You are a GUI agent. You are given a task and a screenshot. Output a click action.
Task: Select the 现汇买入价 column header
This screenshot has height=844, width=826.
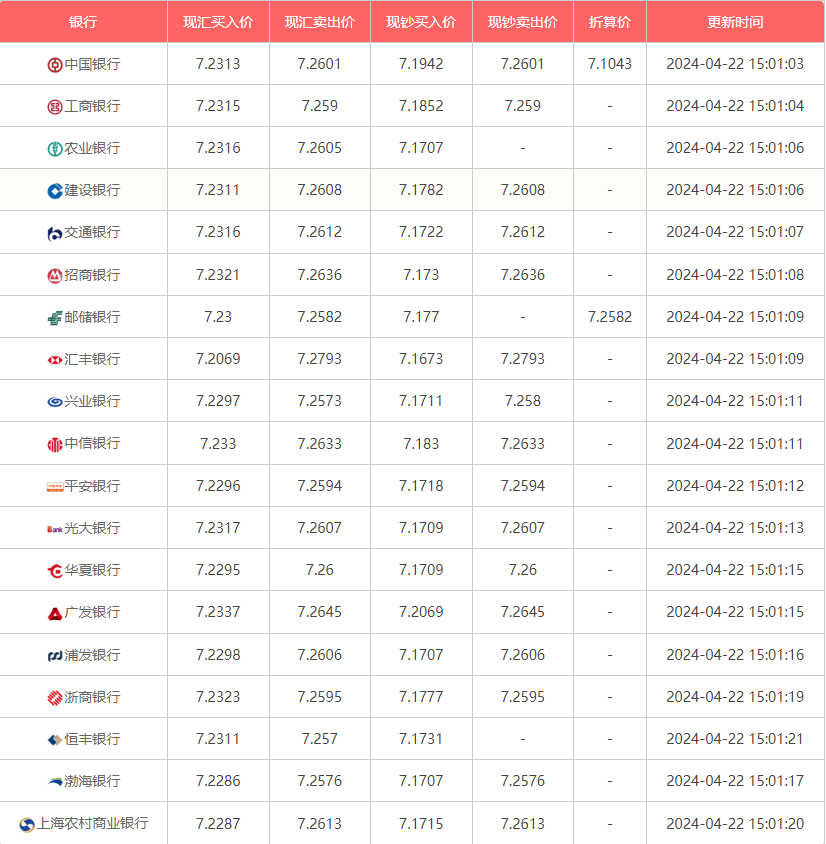[218, 22]
